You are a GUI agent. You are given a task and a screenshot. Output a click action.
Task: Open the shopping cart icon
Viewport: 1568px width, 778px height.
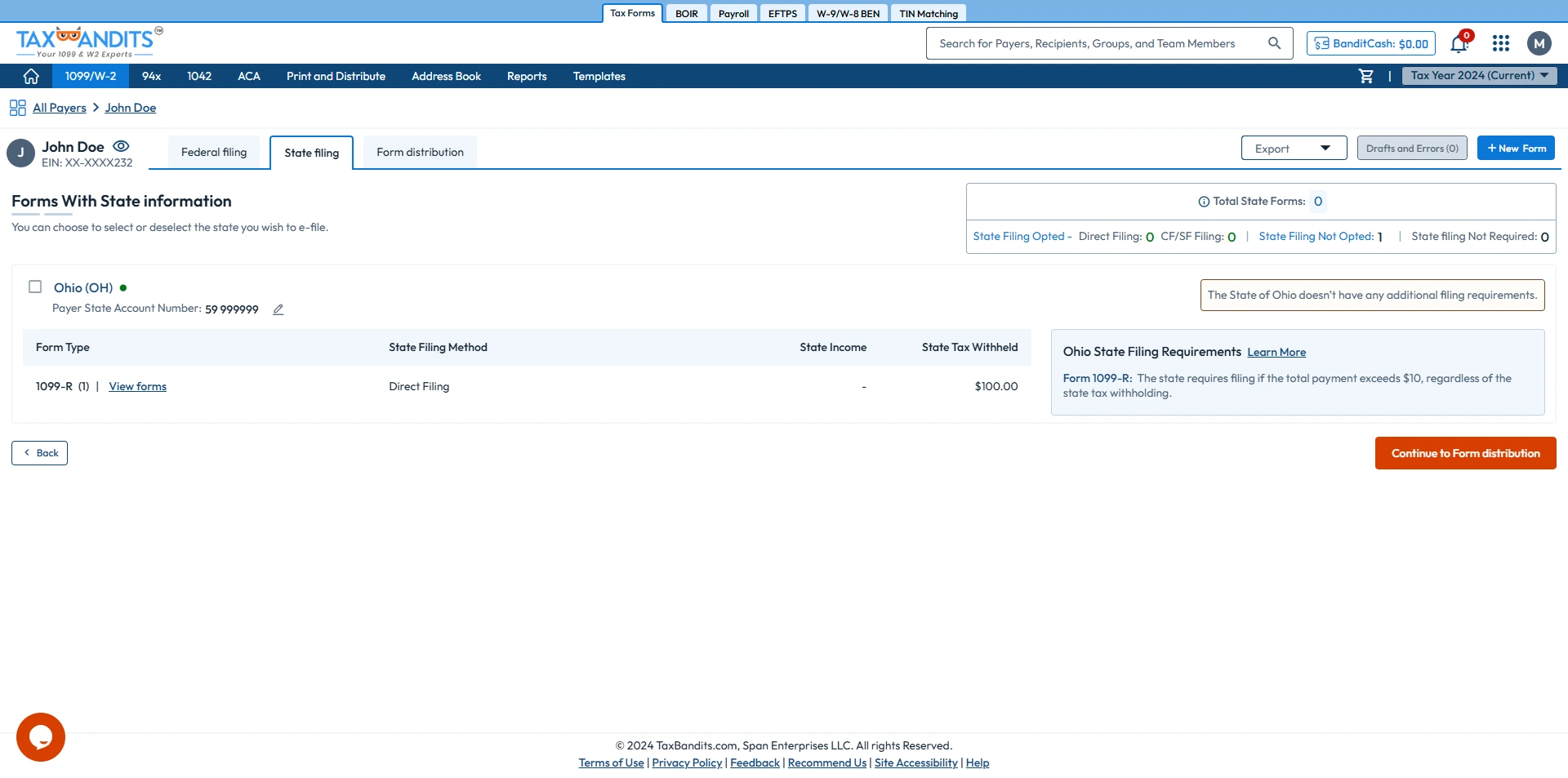[x=1365, y=76]
